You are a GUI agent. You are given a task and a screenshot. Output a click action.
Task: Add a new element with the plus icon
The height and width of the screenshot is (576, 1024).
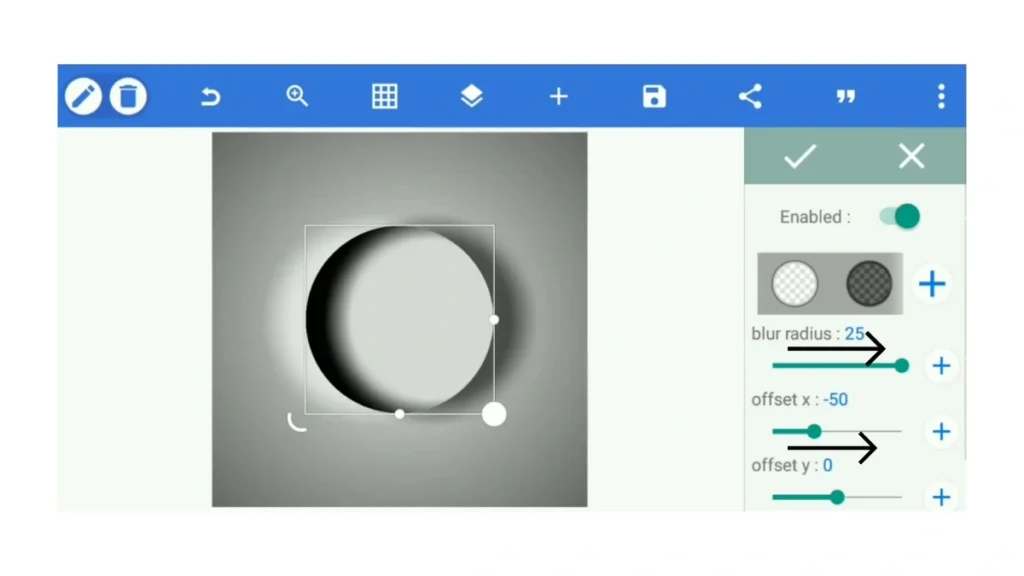click(558, 96)
